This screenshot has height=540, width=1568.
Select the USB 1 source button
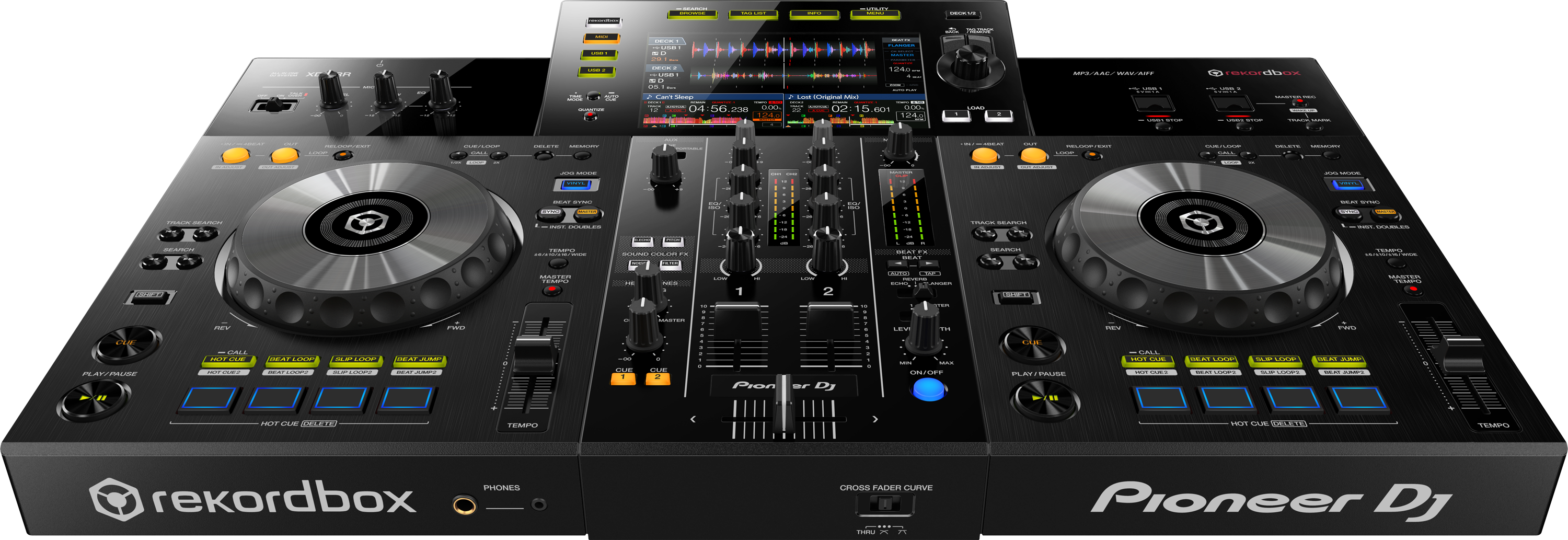599,54
